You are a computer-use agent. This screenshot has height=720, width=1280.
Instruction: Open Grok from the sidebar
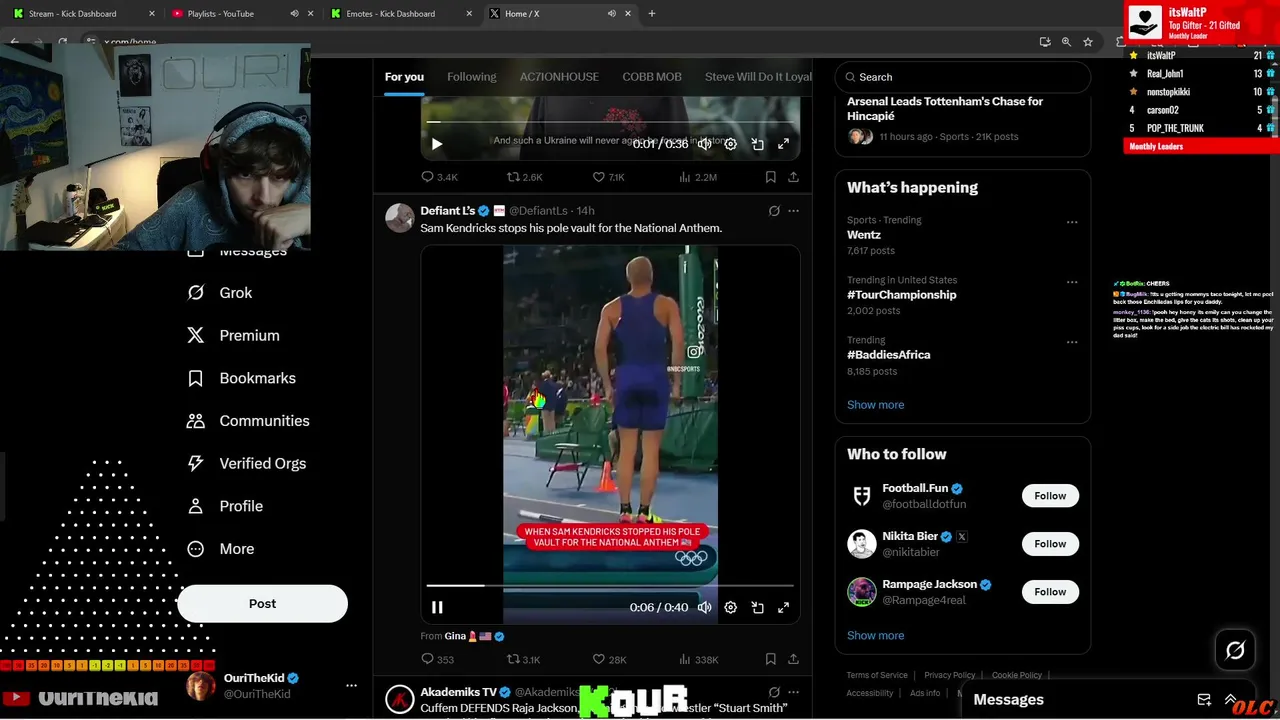tap(220, 293)
